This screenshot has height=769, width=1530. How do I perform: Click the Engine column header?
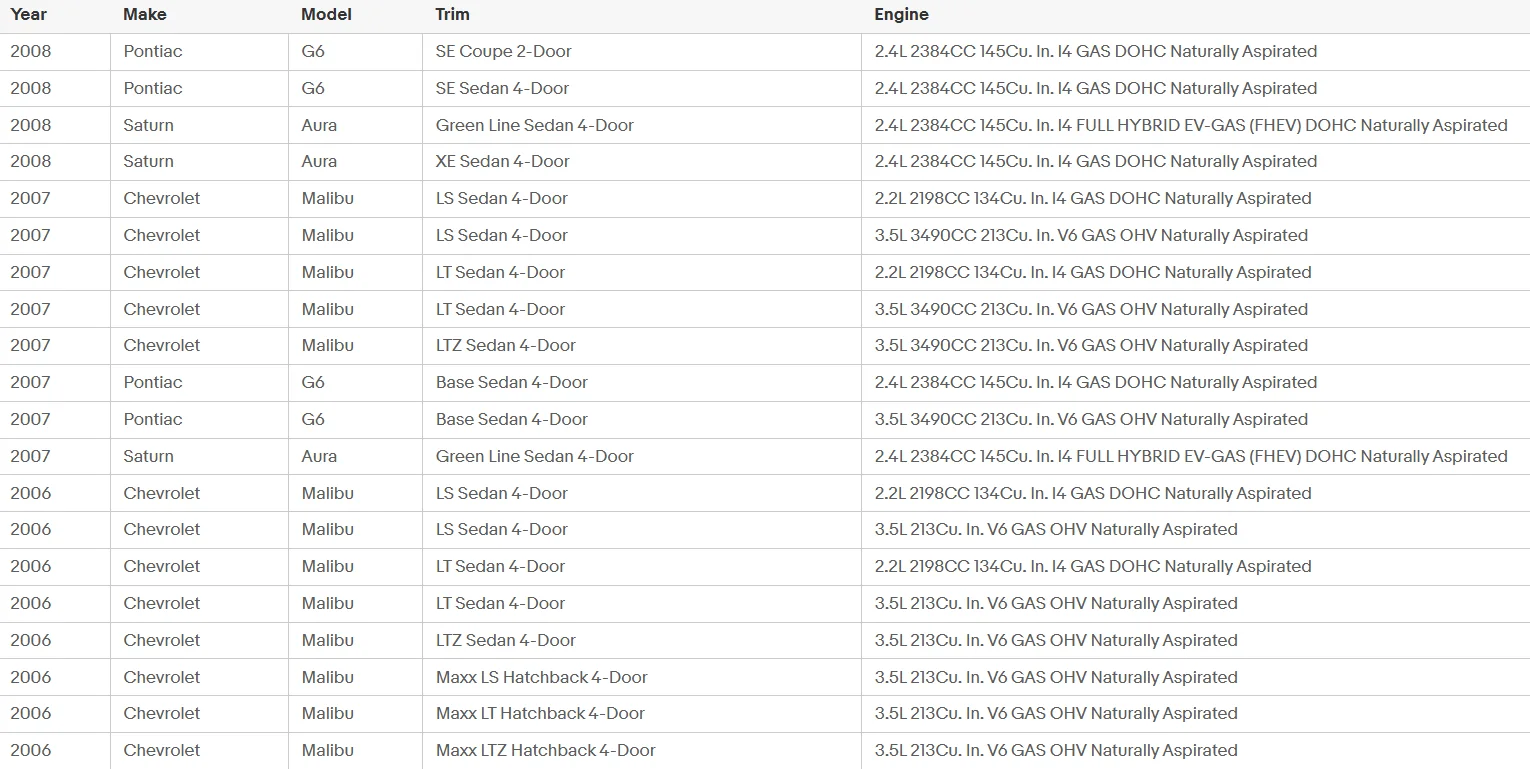[901, 14]
